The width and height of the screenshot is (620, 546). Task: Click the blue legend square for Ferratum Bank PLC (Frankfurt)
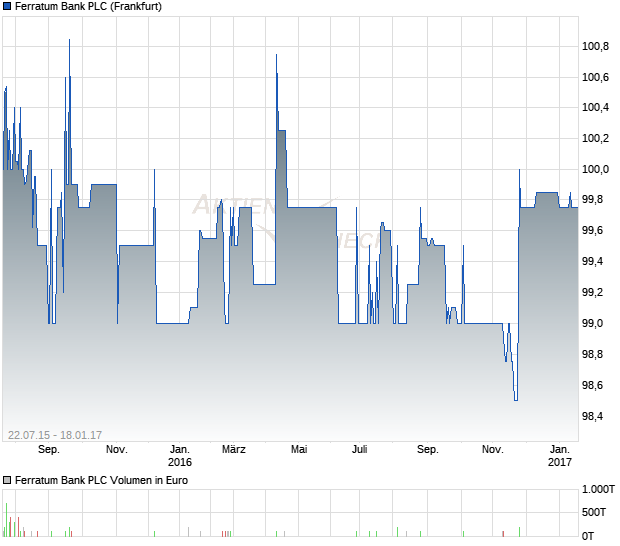click(x=8, y=6)
